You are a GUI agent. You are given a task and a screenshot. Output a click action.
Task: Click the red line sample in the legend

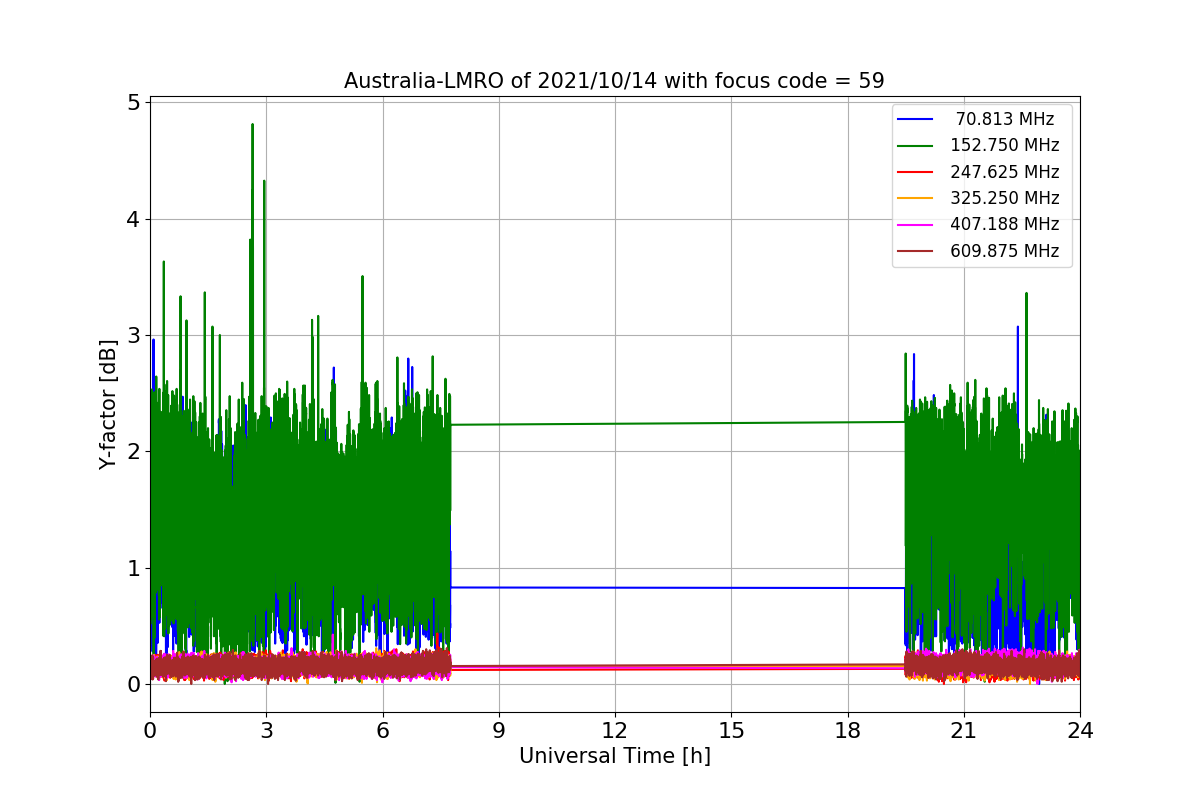pyautogui.click(x=916, y=172)
